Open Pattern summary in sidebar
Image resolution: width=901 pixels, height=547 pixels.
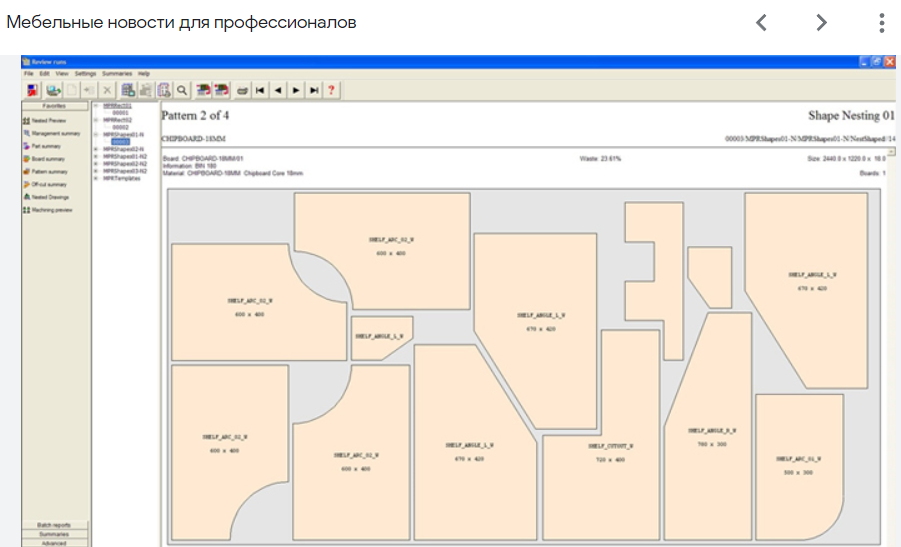[45, 171]
